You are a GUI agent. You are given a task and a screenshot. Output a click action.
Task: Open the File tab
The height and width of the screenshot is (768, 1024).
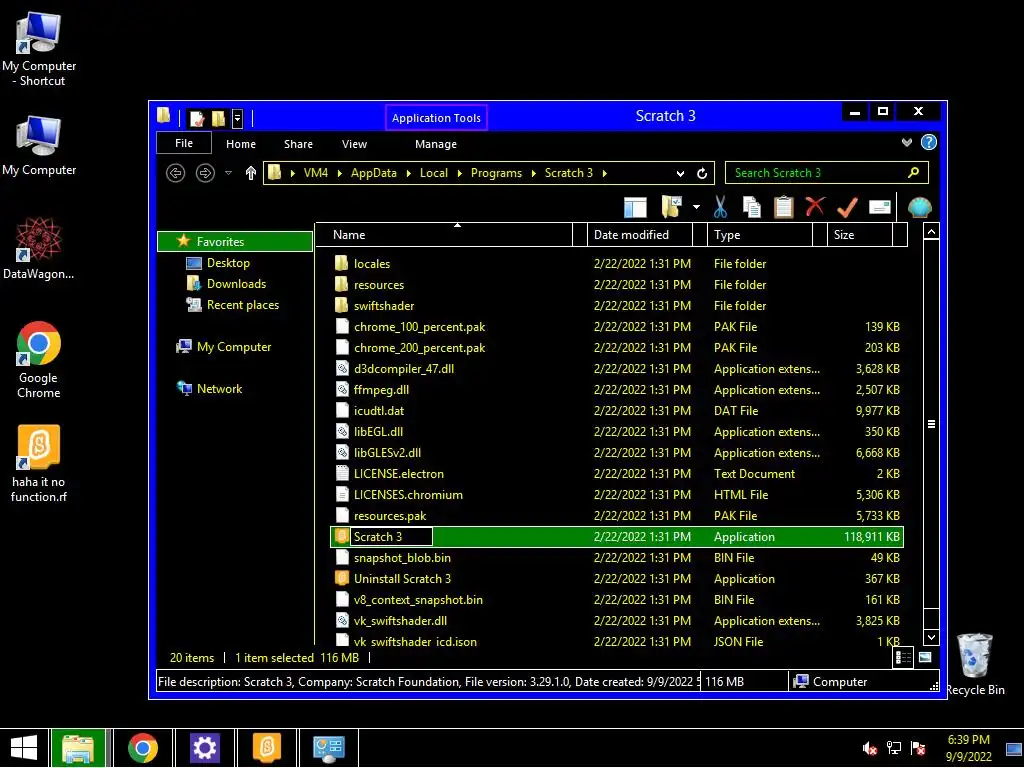(184, 143)
